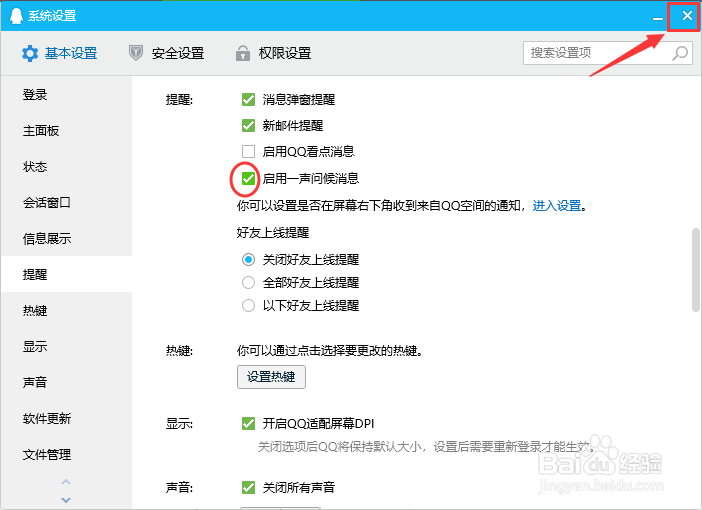Click the shield icon beside 安全设置
Image resolution: width=702 pixels, height=510 pixels.
136,53
